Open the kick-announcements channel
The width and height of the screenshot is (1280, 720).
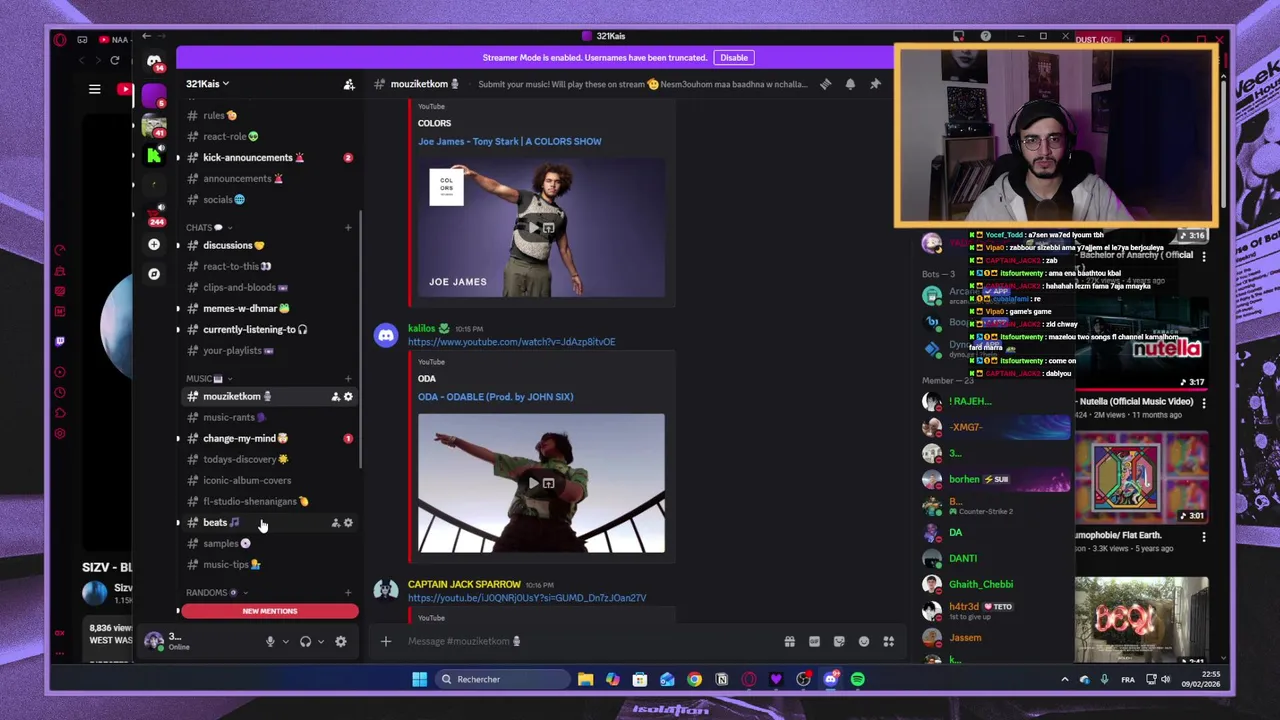tap(268, 157)
